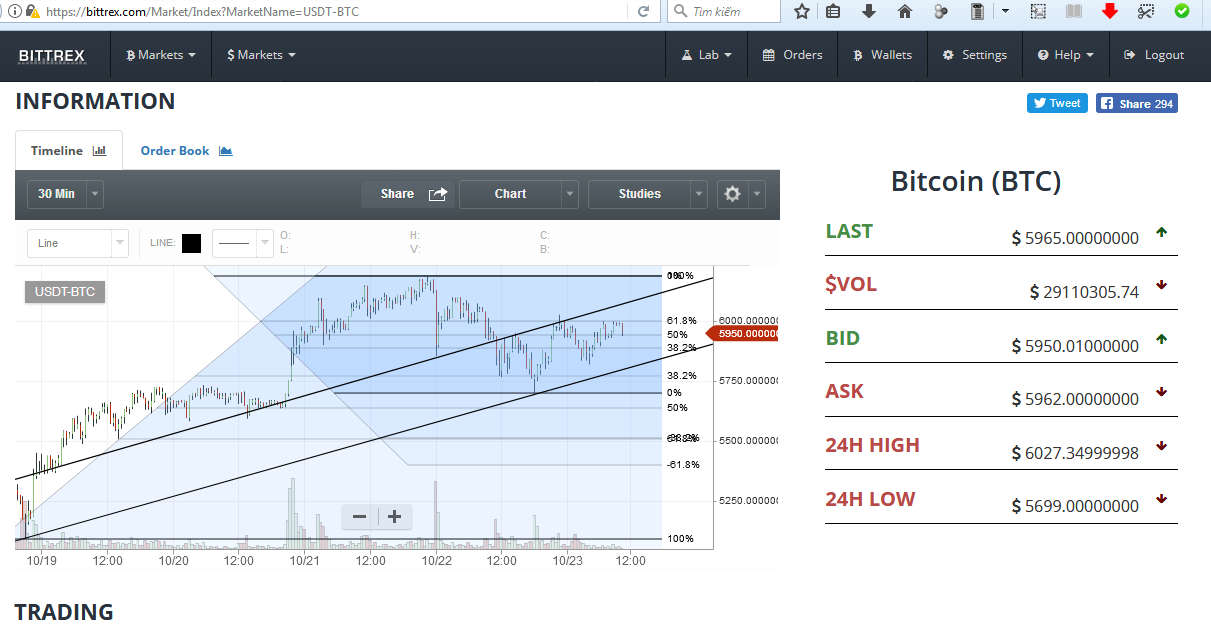Screen dimensions: 1211x637
Task: Click the black LINE color swatch
Action: [x=192, y=243]
